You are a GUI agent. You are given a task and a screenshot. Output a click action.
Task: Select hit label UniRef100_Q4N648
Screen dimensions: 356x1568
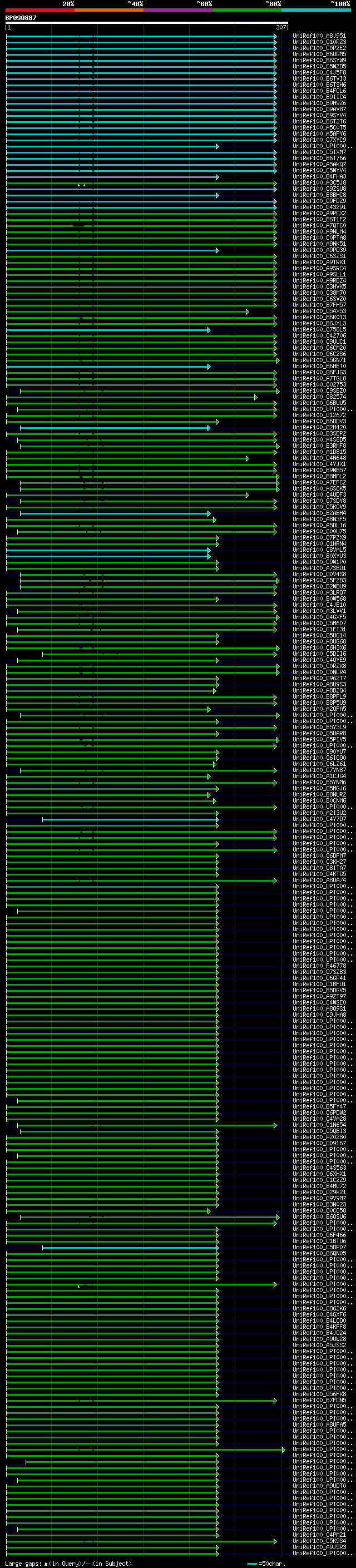(x=319, y=458)
